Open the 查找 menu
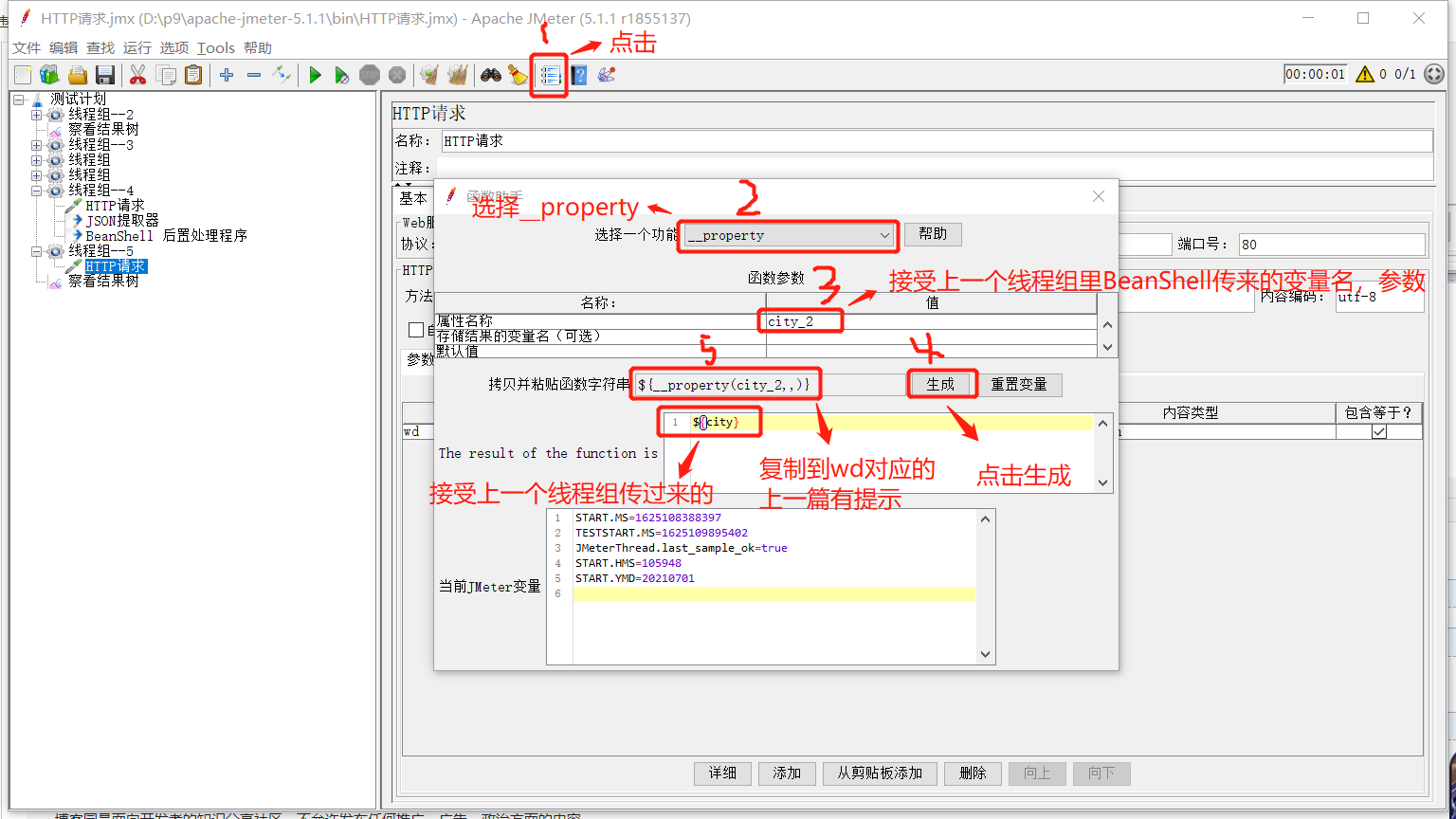The height and width of the screenshot is (819, 1456). [100, 48]
